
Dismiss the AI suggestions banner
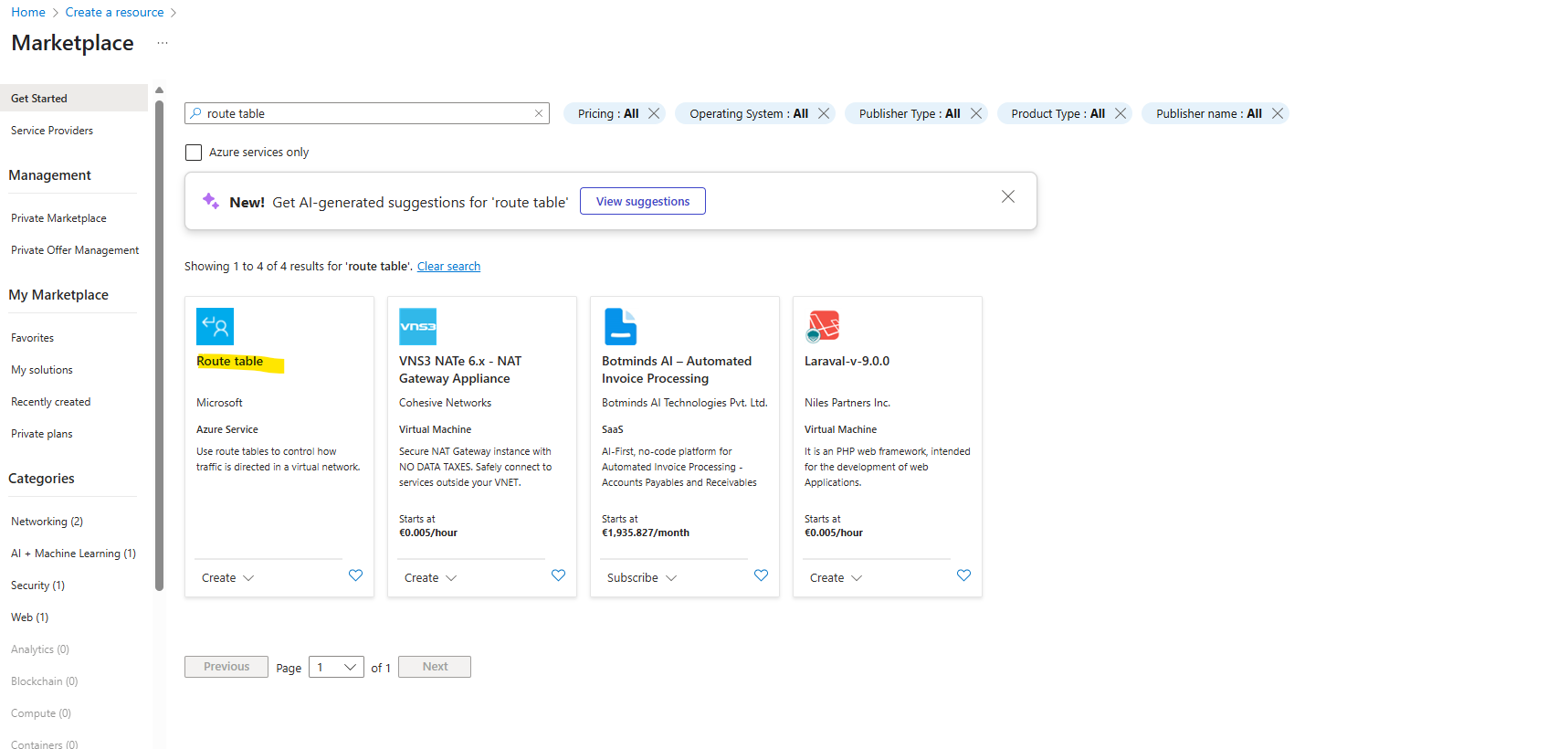pyautogui.click(x=1008, y=196)
